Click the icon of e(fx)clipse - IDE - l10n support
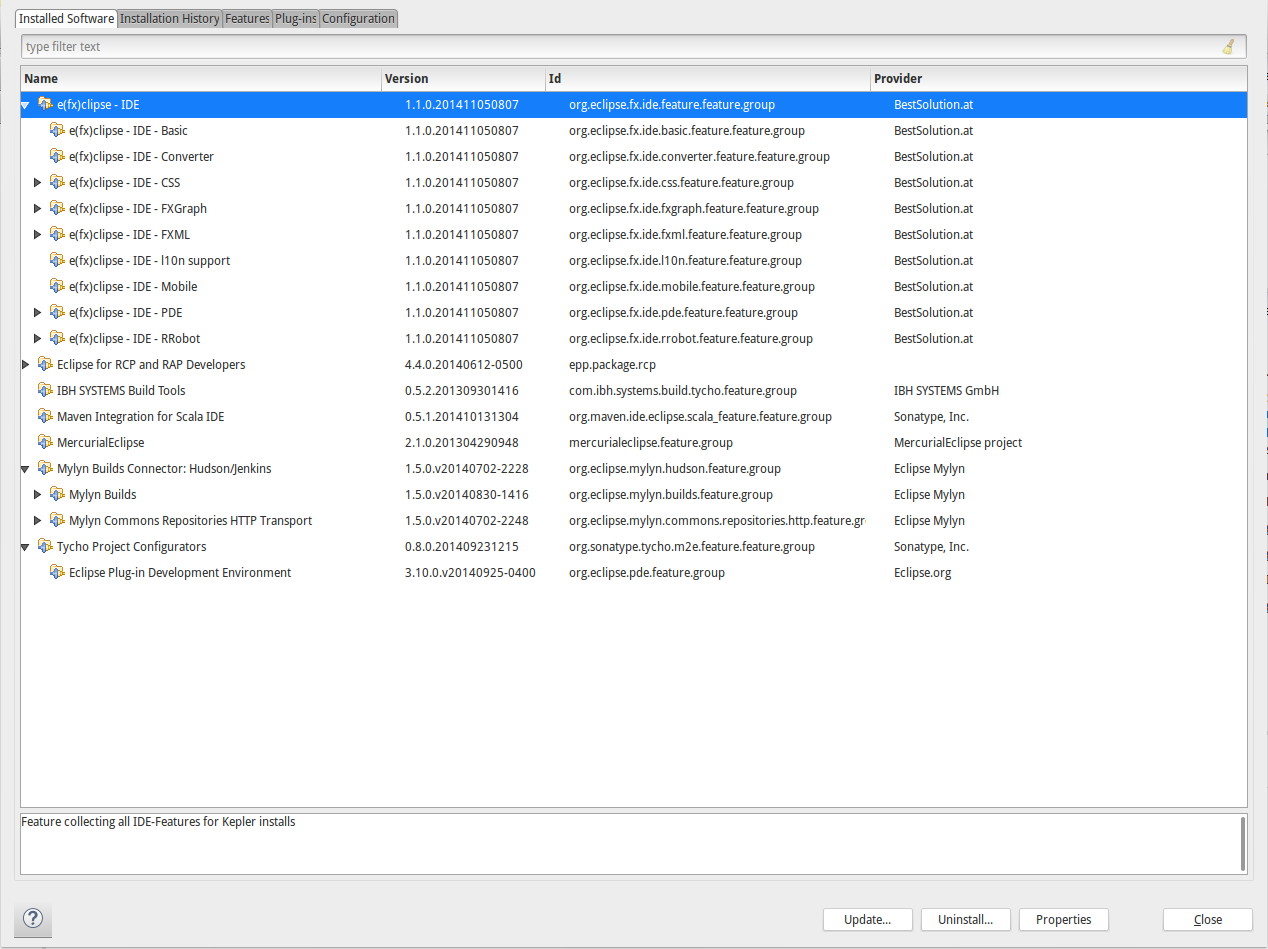The height and width of the screenshot is (949, 1268). pos(57,260)
